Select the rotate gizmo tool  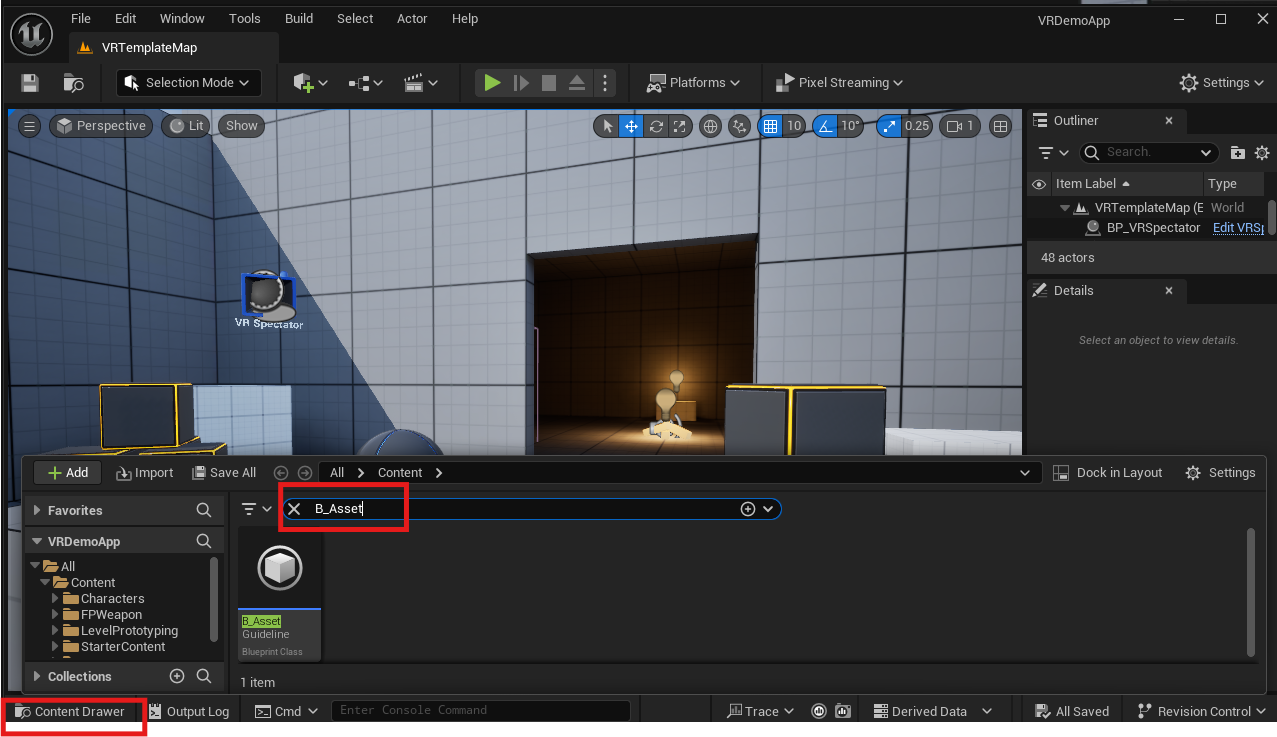pyautogui.click(x=656, y=126)
